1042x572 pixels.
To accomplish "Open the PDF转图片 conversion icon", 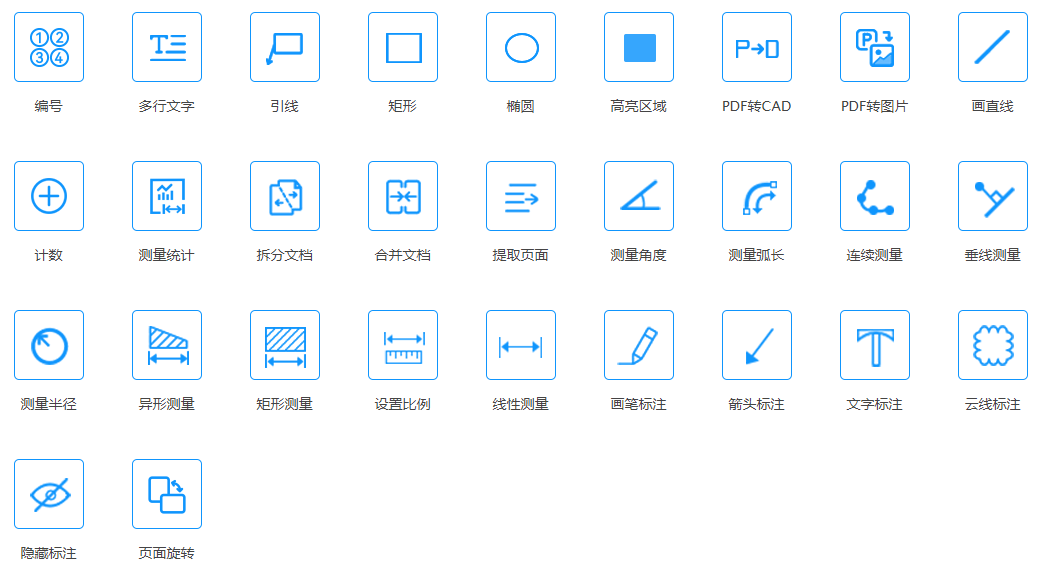I will click(875, 47).
